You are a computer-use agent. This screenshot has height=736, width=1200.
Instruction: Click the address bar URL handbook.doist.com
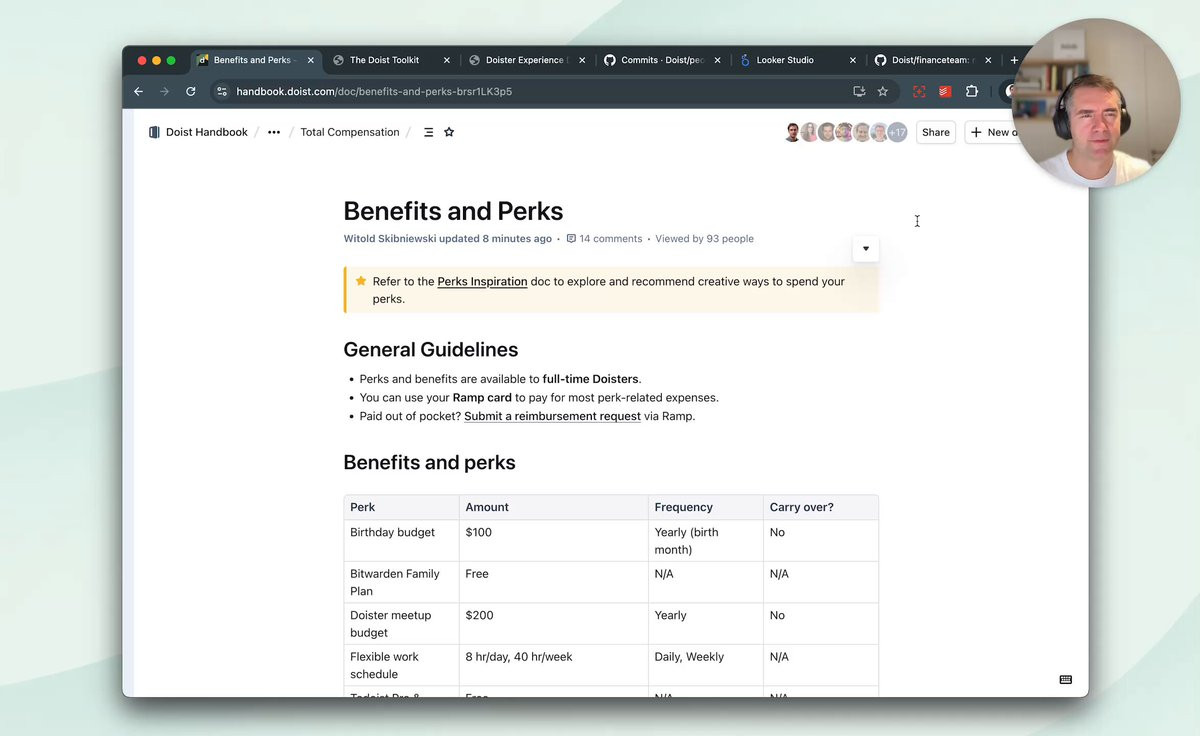click(374, 91)
